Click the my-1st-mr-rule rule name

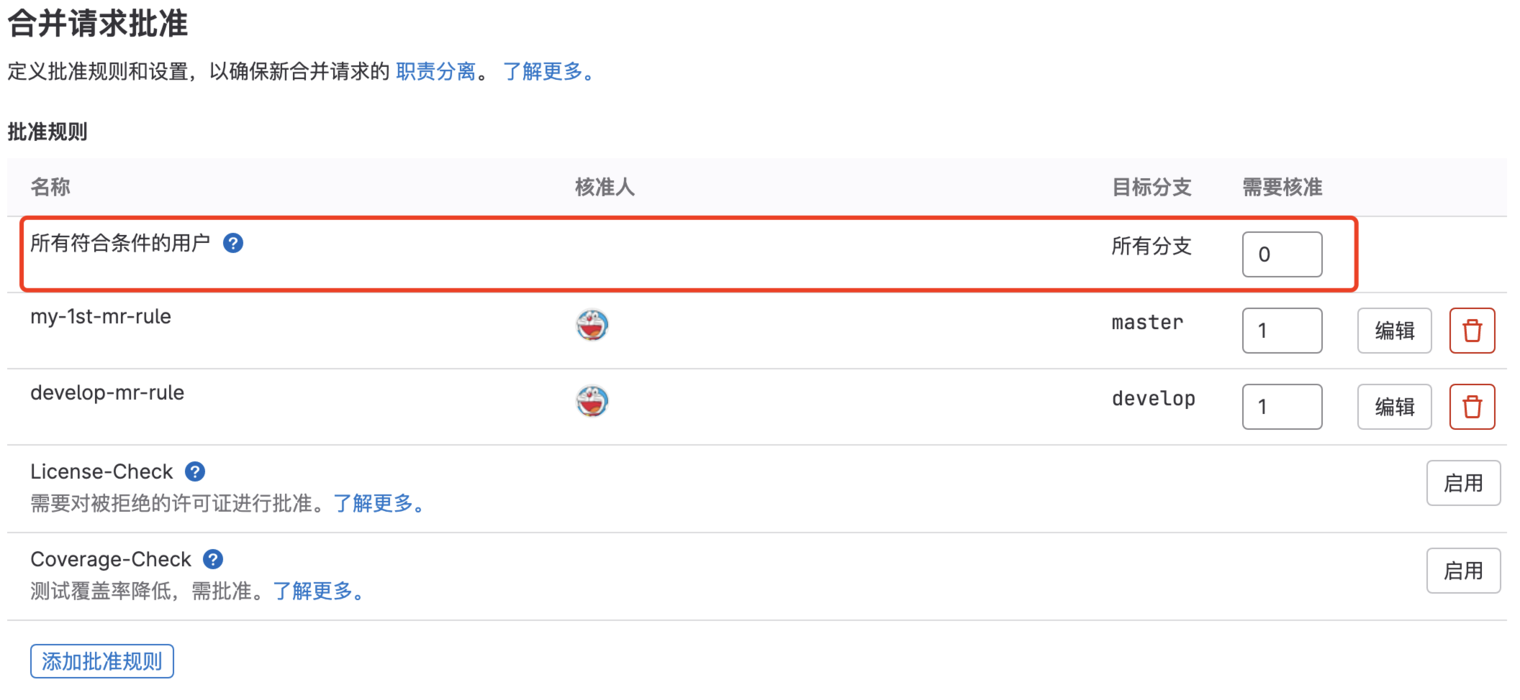[101, 317]
